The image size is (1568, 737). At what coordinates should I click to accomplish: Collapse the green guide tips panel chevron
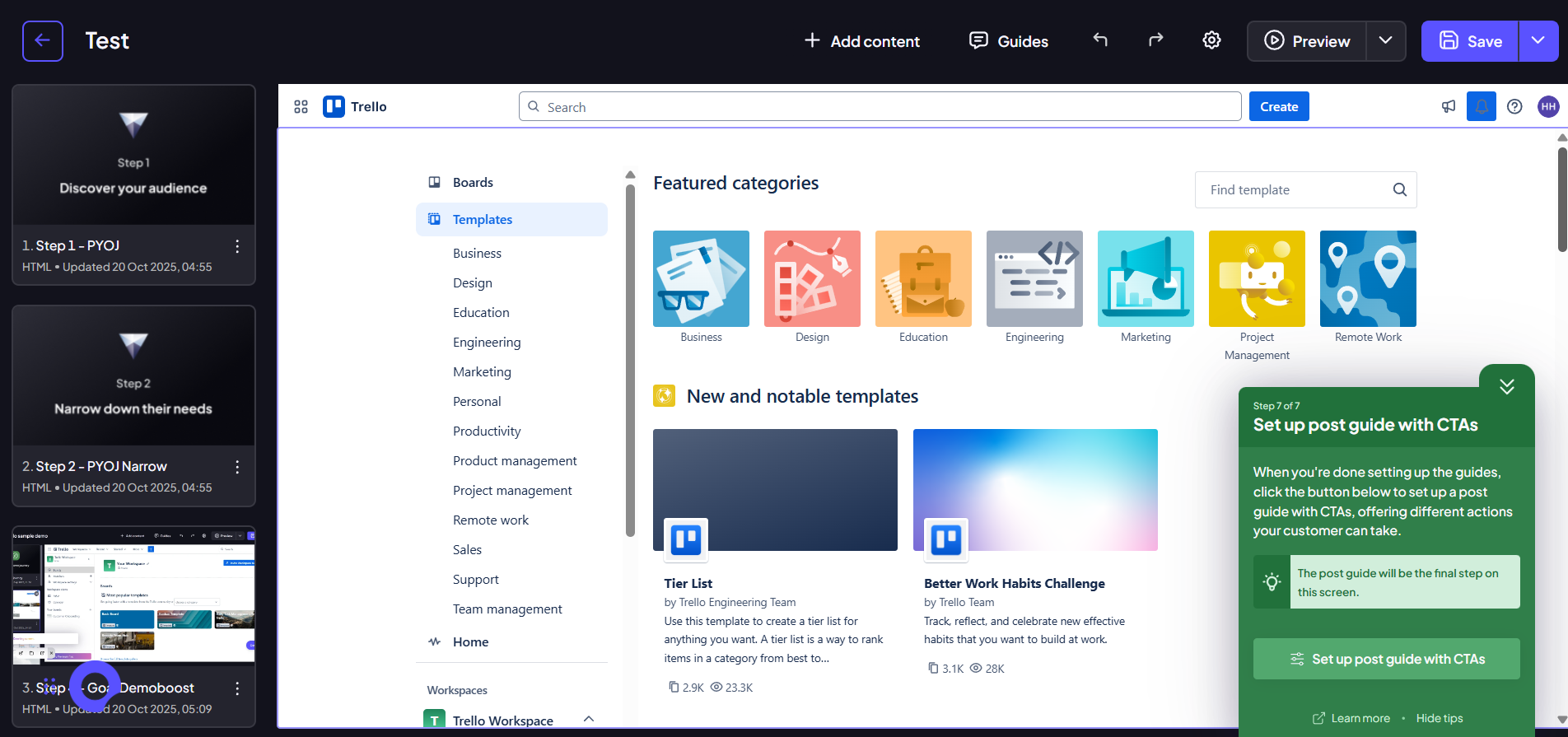point(1507,386)
